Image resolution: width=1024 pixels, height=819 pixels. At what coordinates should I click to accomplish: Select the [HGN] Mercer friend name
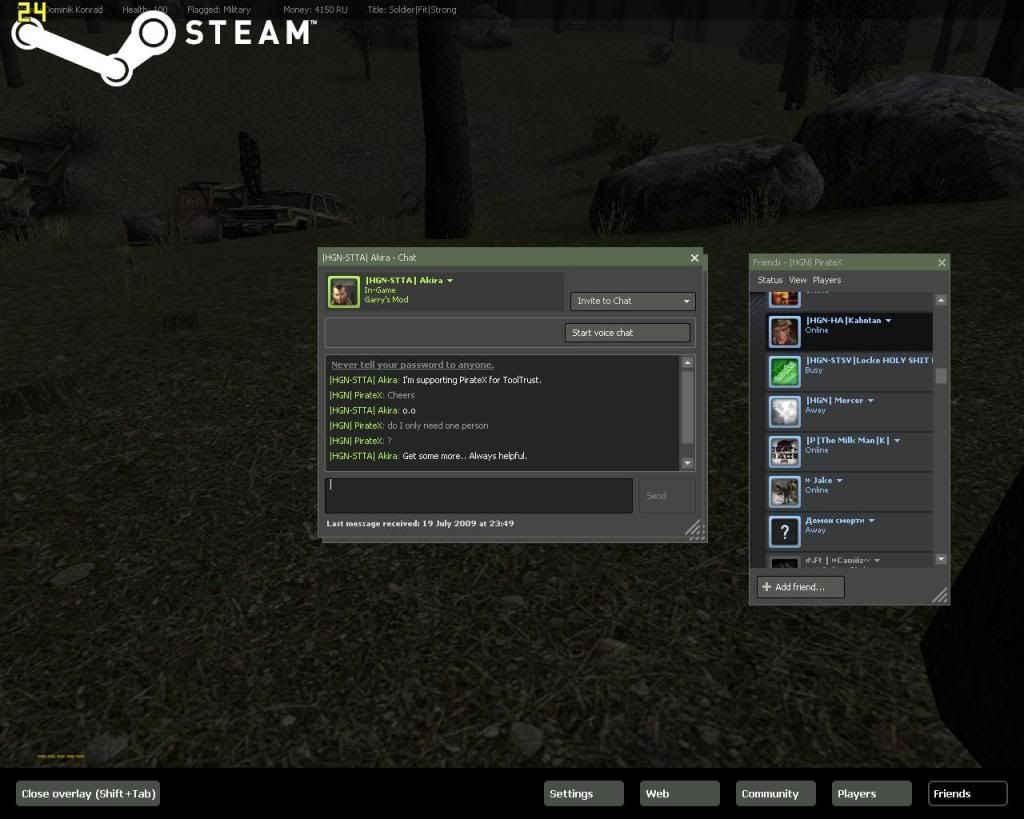pyautogui.click(x=835, y=400)
